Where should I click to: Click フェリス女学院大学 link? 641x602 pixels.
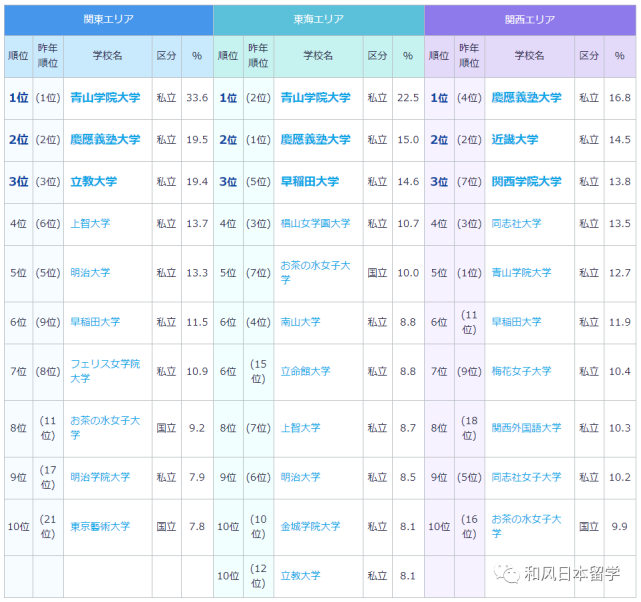(105, 371)
